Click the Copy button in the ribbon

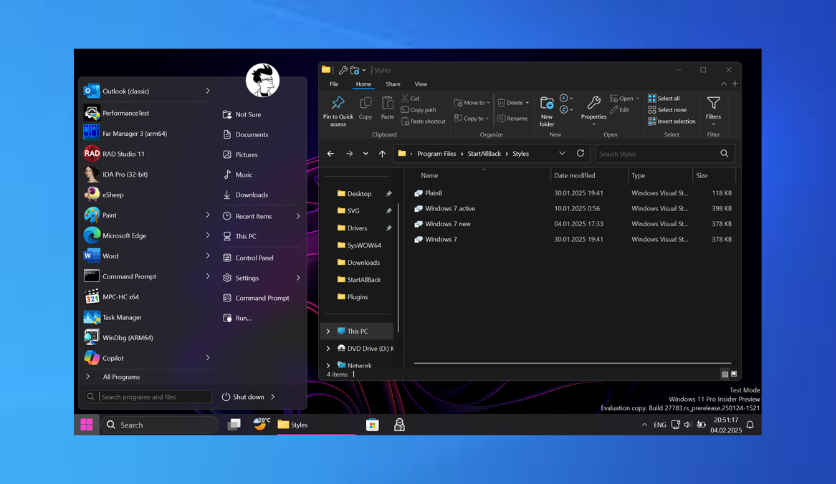365,108
